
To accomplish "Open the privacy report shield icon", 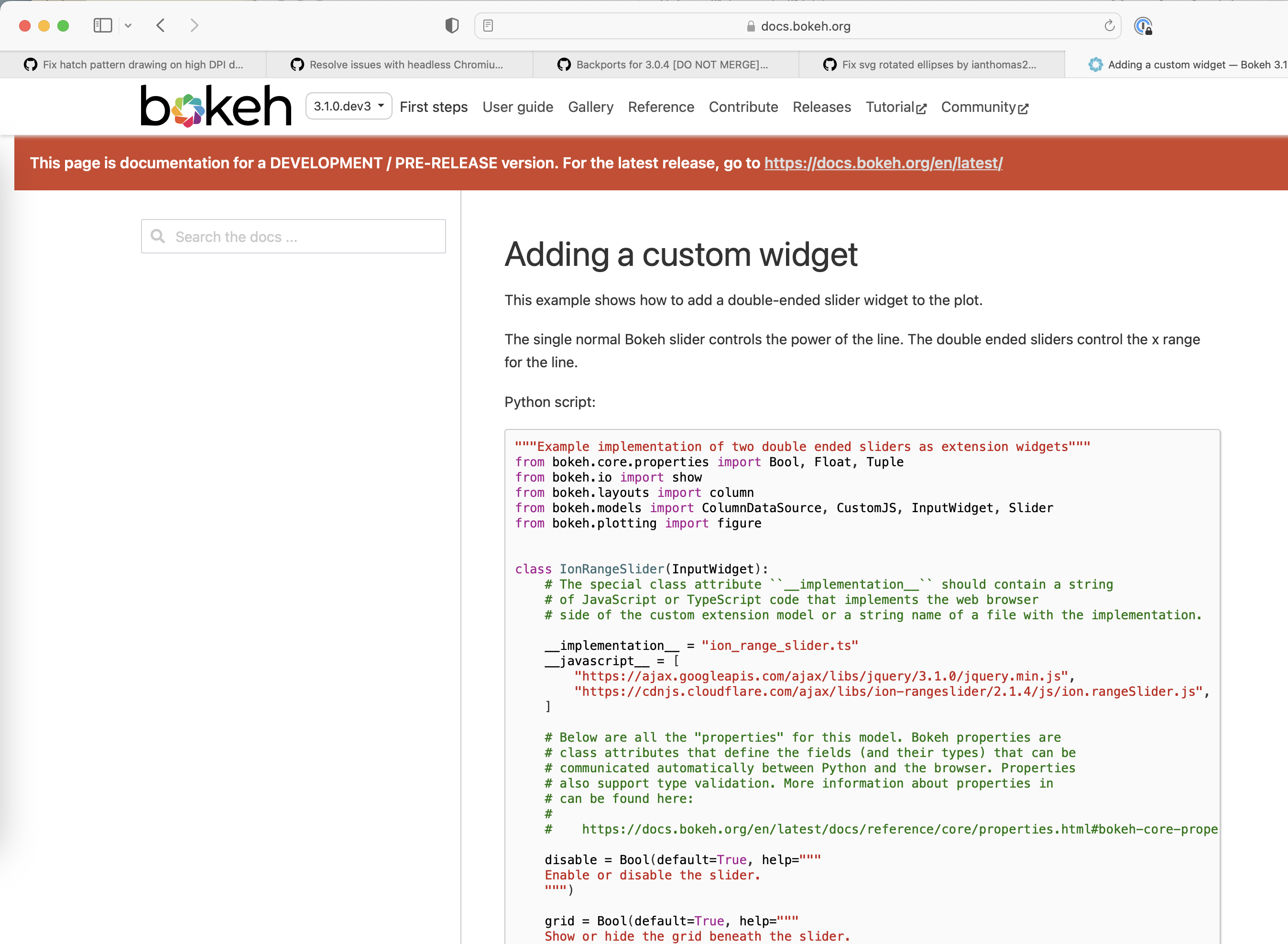I will (x=452, y=26).
